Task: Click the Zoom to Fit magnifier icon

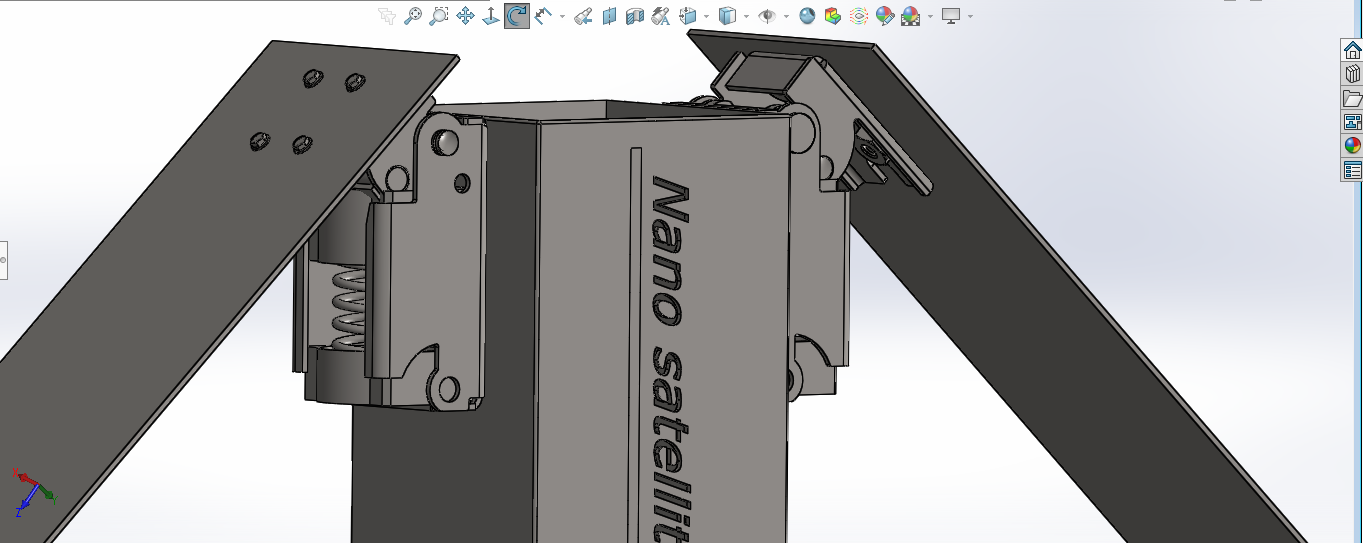Action: (x=413, y=16)
